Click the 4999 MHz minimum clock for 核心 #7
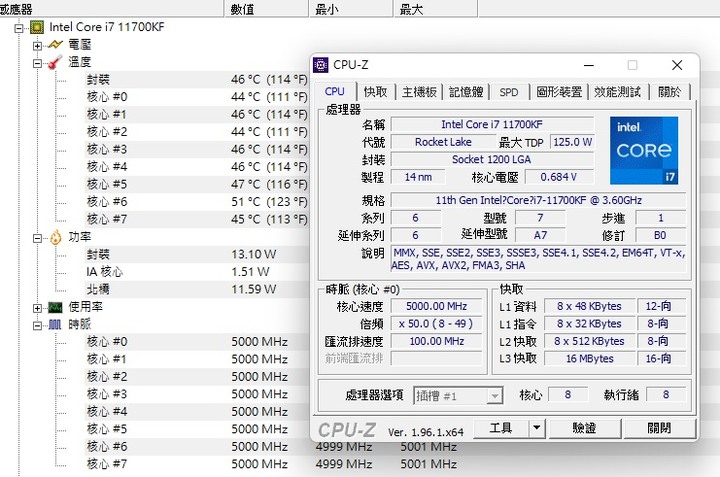This screenshot has height=477, width=720. (343, 464)
